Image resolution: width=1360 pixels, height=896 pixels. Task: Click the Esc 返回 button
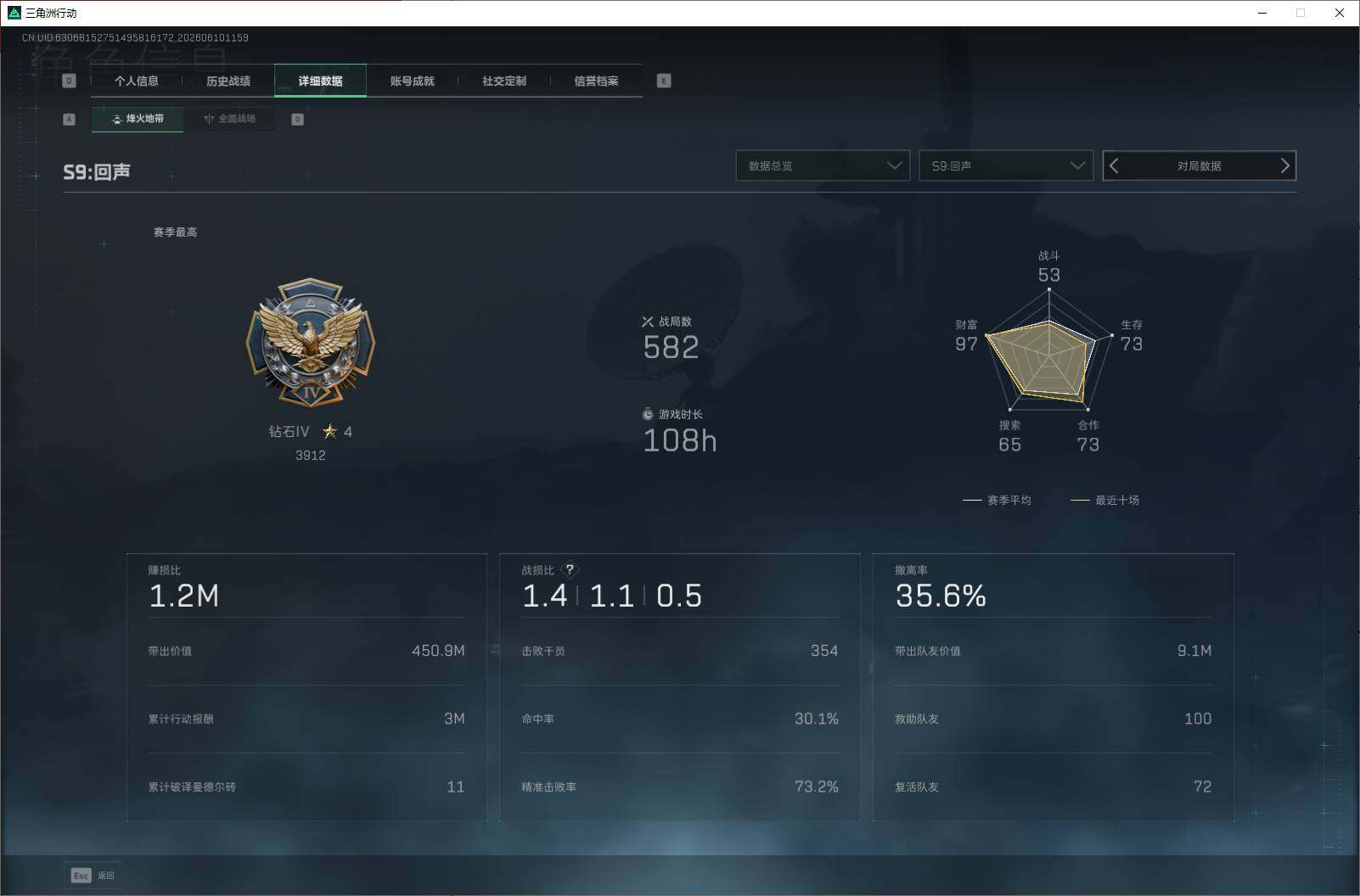93,876
